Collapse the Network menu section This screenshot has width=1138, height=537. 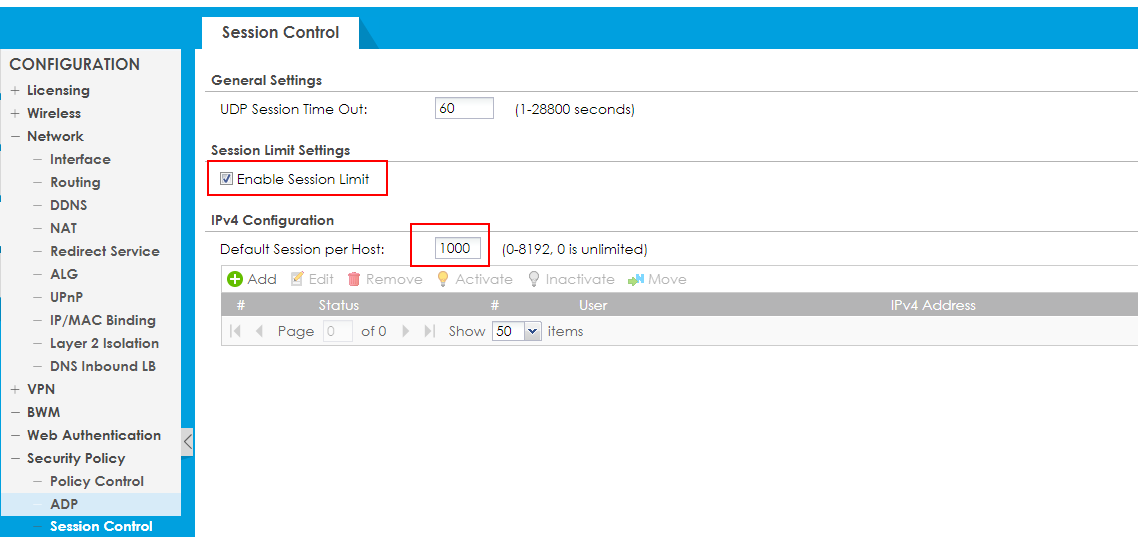point(15,137)
